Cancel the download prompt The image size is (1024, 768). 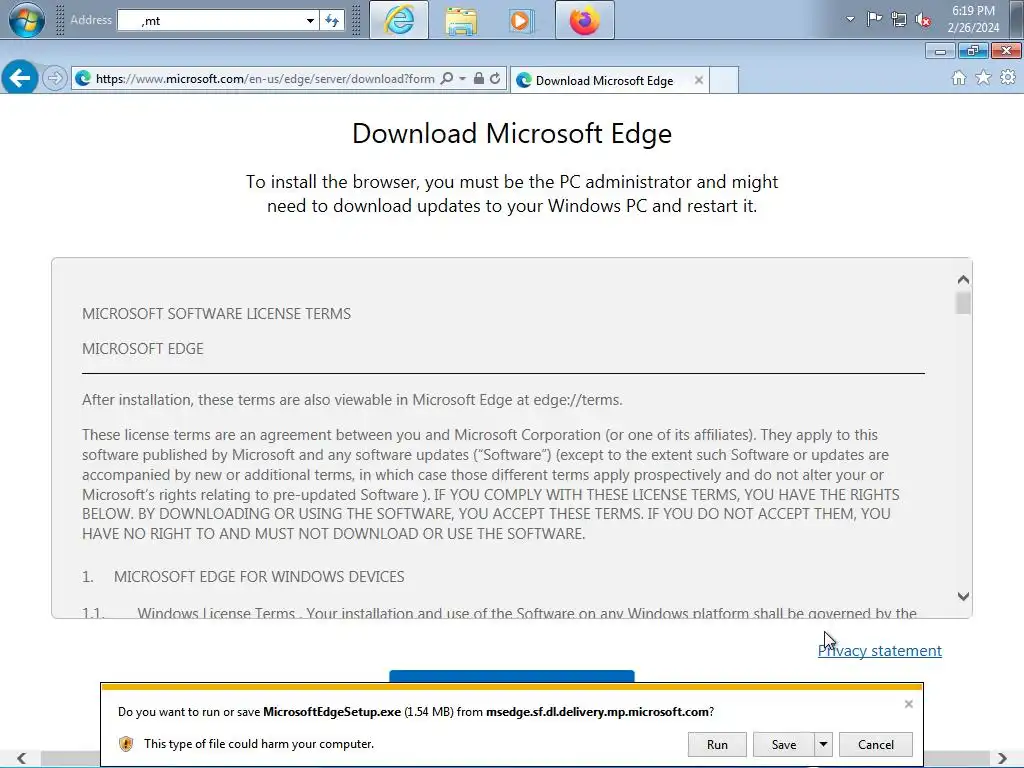coord(876,744)
